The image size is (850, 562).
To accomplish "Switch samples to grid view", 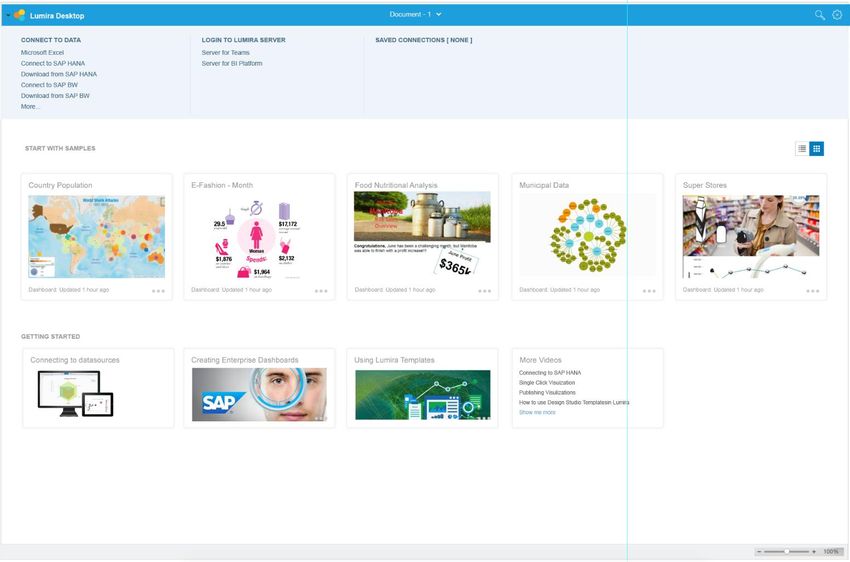I will 816,148.
